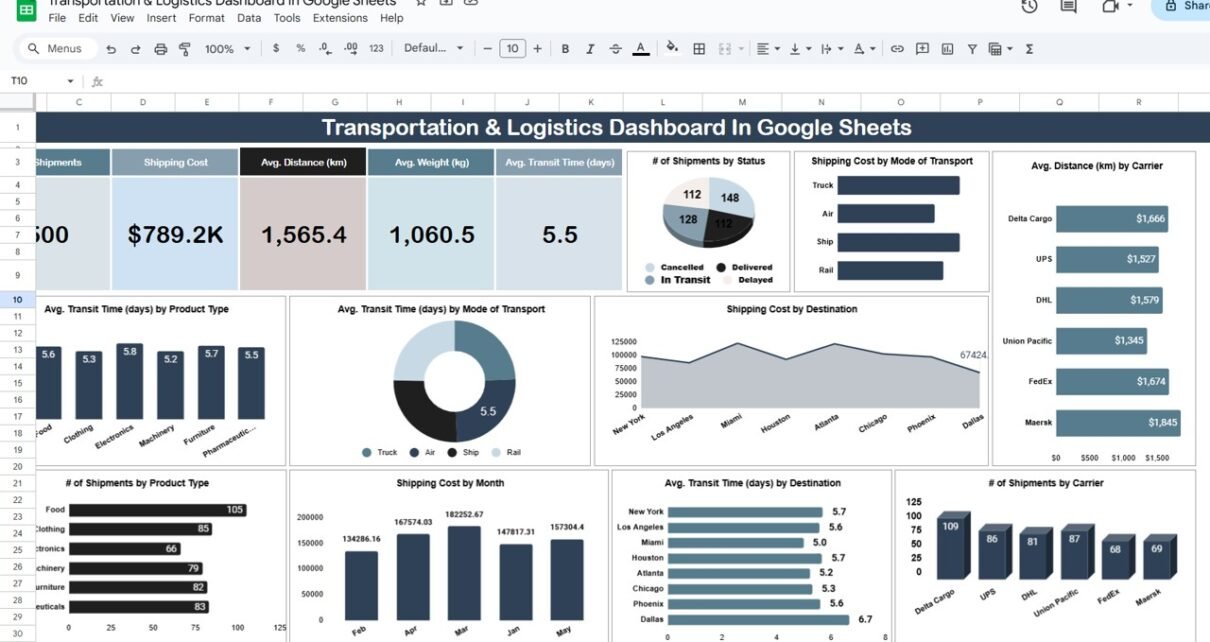Click the $789.2K value cell
This screenshot has height=642, width=1210.
[x=175, y=234]
